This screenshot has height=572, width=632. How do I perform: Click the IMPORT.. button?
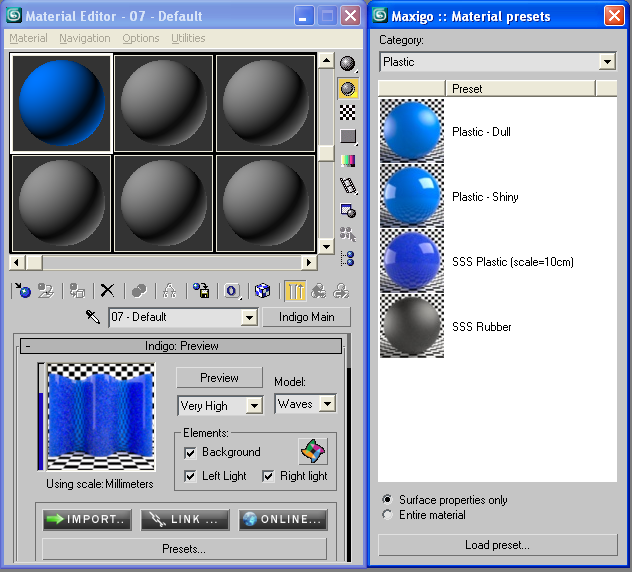87,519
